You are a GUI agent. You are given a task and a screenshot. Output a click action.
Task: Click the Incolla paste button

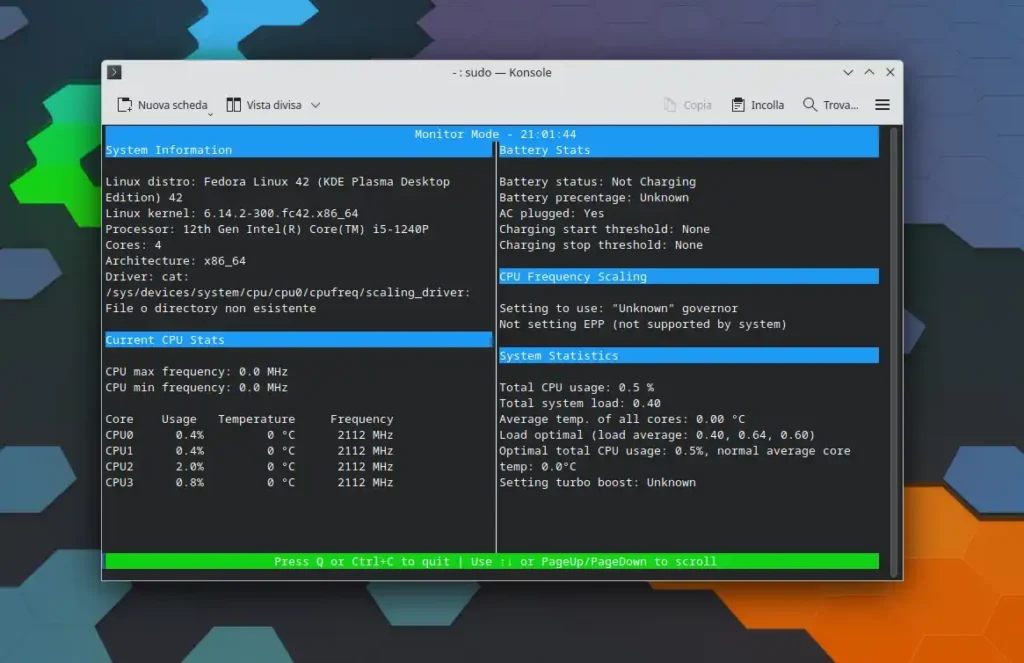[758, 105]
